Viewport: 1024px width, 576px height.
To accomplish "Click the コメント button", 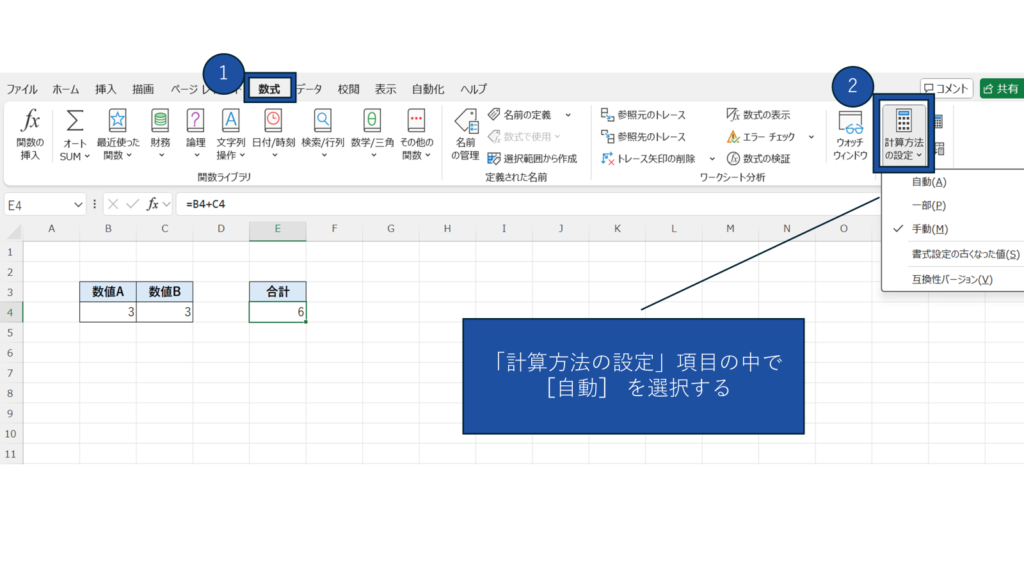I will click(x=946, y=89).
